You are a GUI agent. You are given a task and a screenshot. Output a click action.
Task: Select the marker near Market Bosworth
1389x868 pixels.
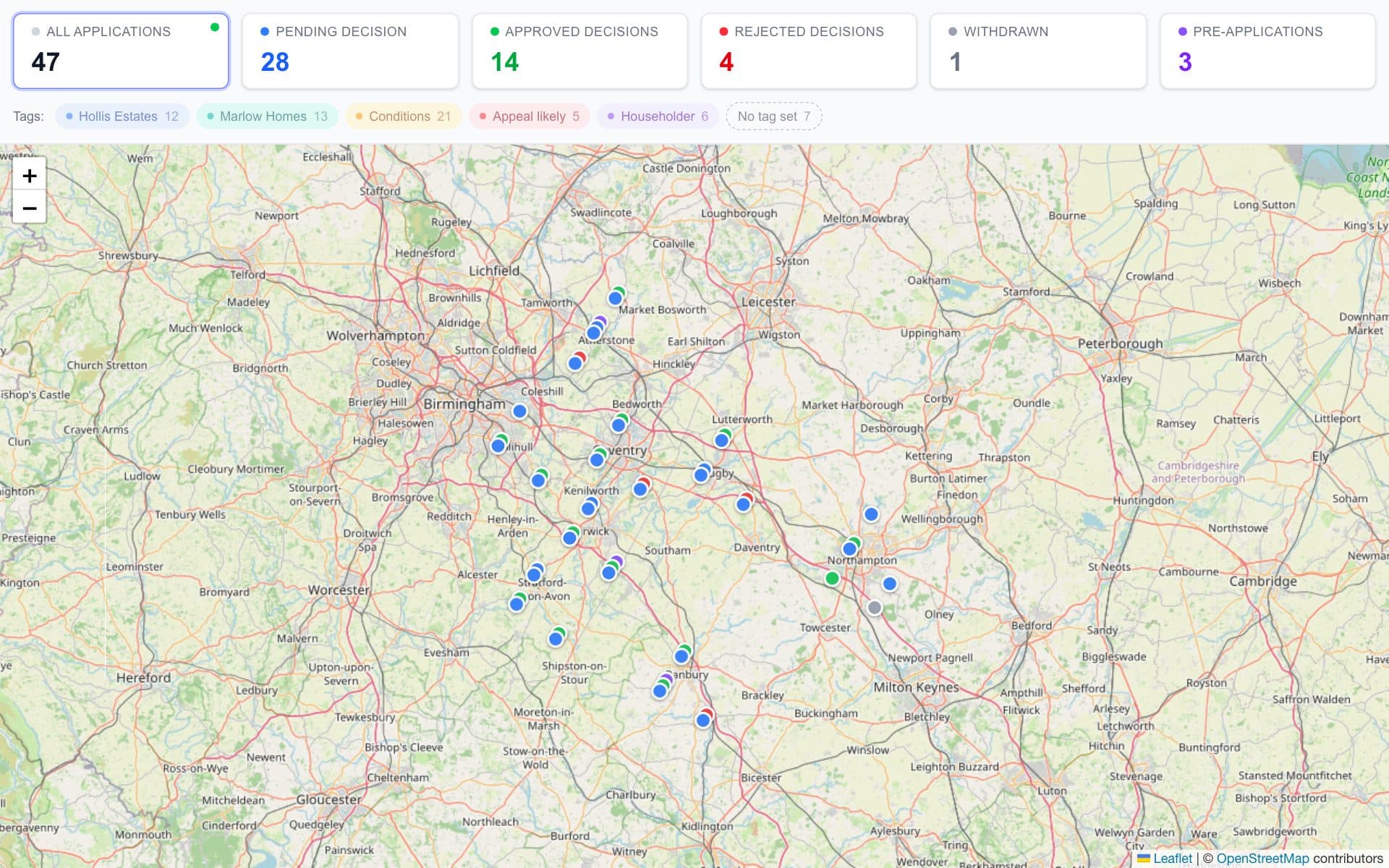616,297
